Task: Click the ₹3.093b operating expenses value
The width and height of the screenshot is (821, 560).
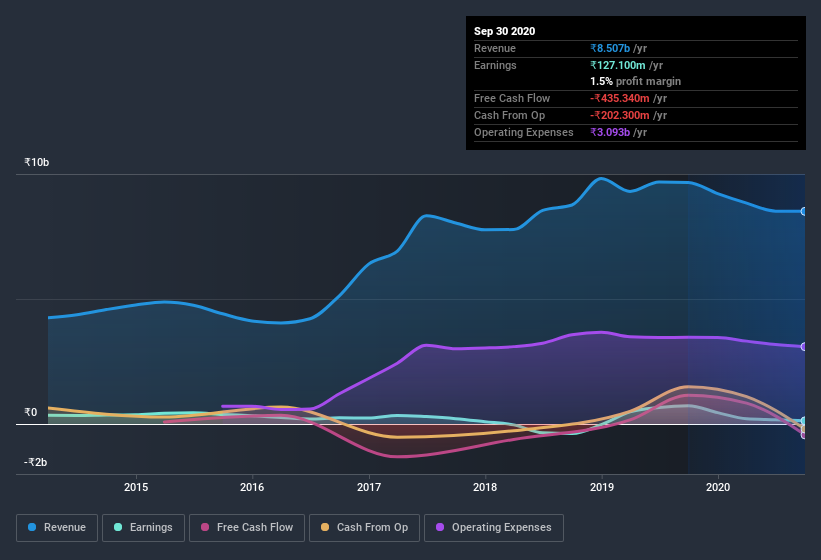Action: tap(610, 132)
